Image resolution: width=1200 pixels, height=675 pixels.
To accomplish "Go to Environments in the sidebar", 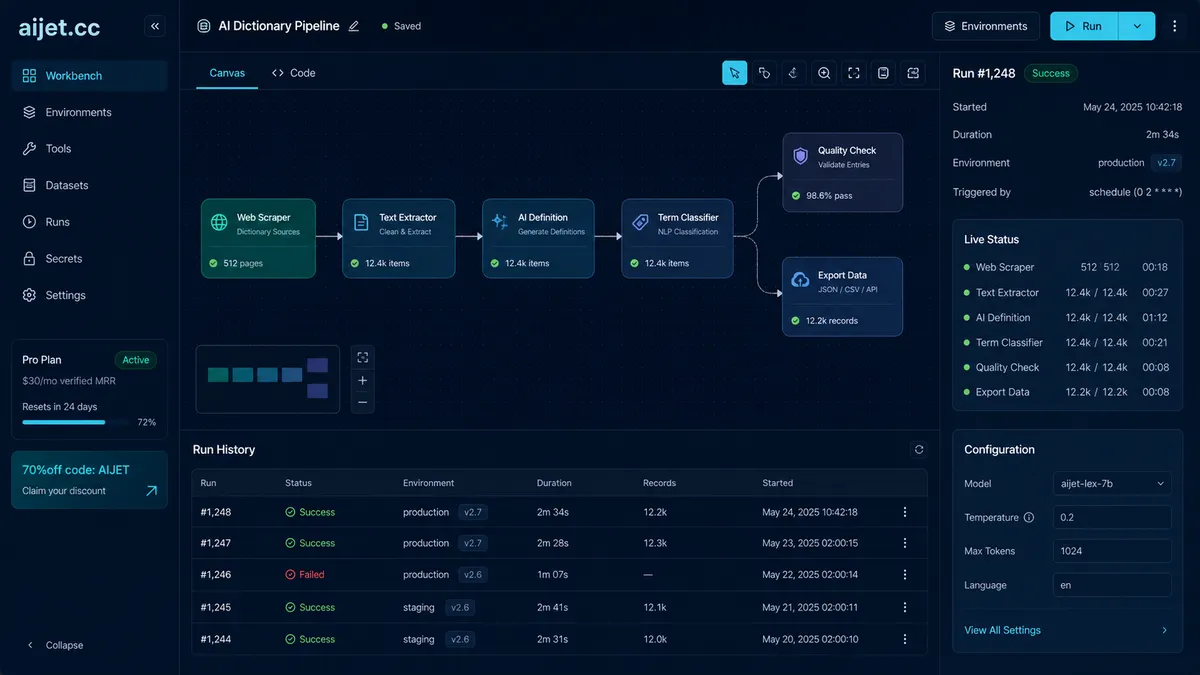I will [90, 112].
